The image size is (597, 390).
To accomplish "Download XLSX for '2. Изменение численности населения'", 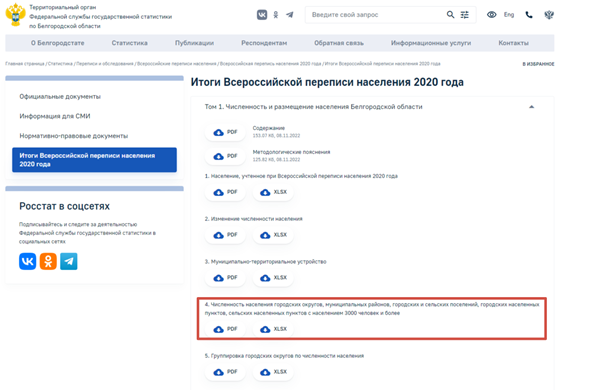I will point(273,235).
